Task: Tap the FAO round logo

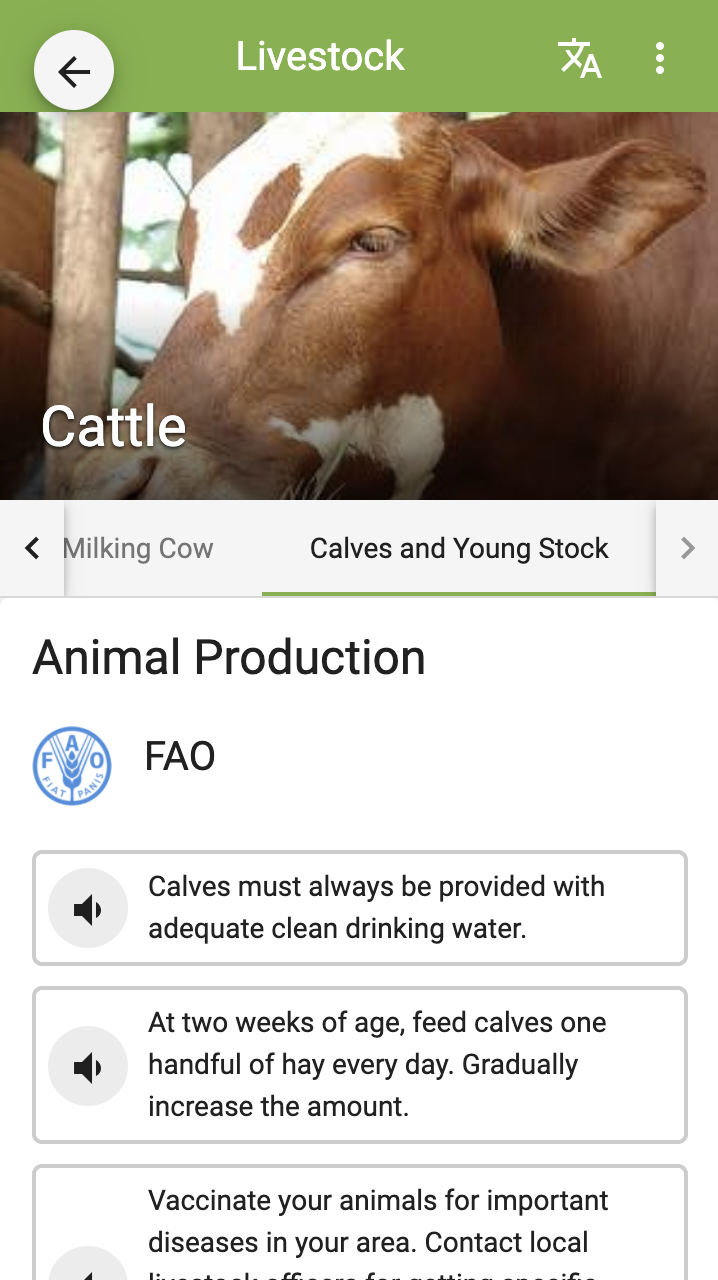Action: [x=72, y=766]
